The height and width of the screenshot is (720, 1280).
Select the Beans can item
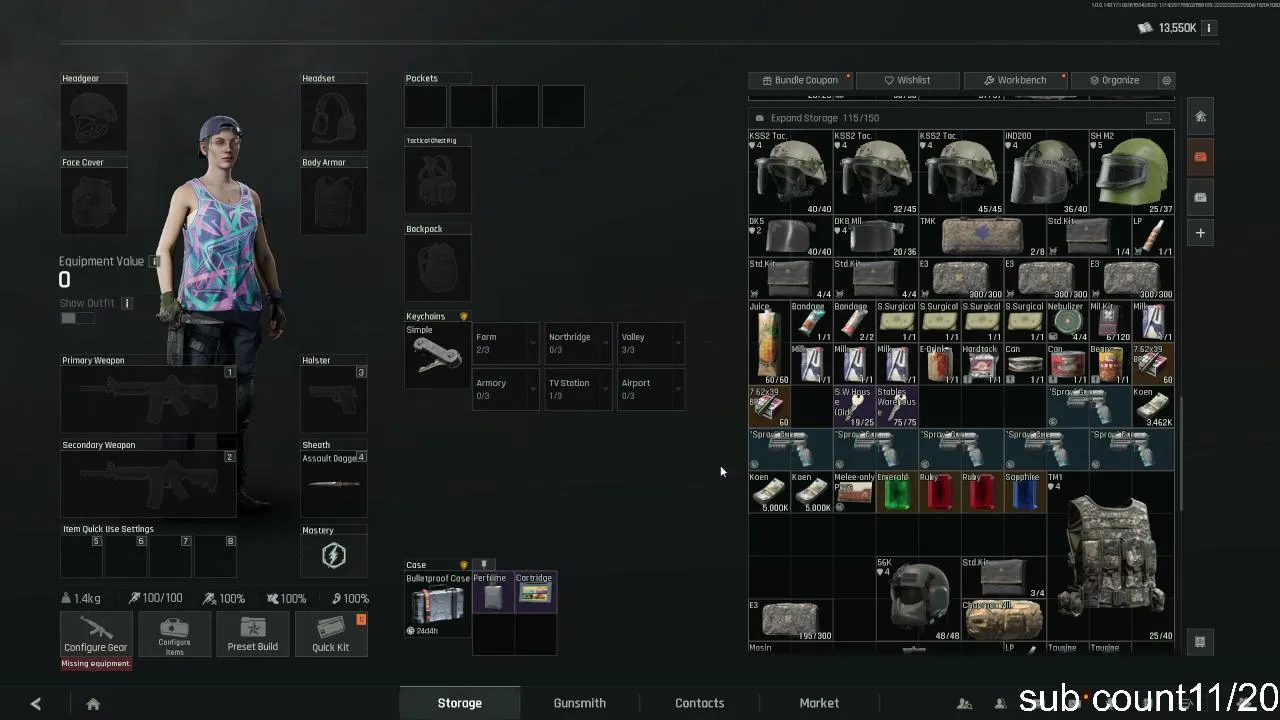click(1110, 364)
